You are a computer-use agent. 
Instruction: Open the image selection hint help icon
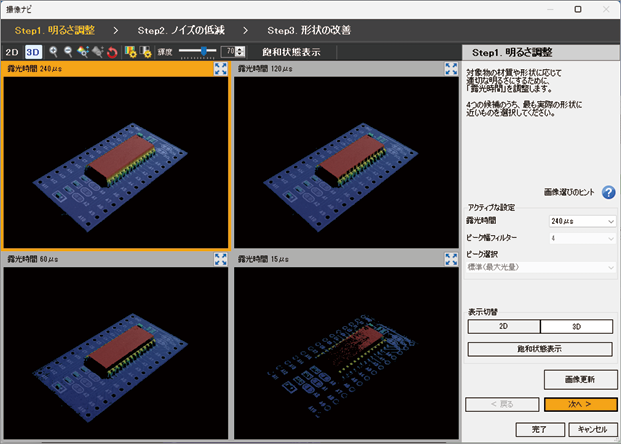(608, 192)
